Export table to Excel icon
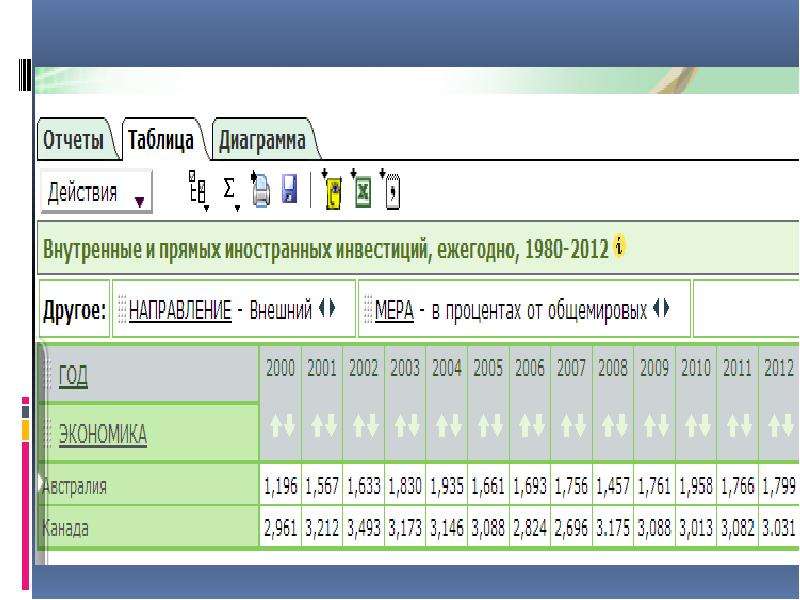This screenshot has height=600, width=800. pos(362,190)
